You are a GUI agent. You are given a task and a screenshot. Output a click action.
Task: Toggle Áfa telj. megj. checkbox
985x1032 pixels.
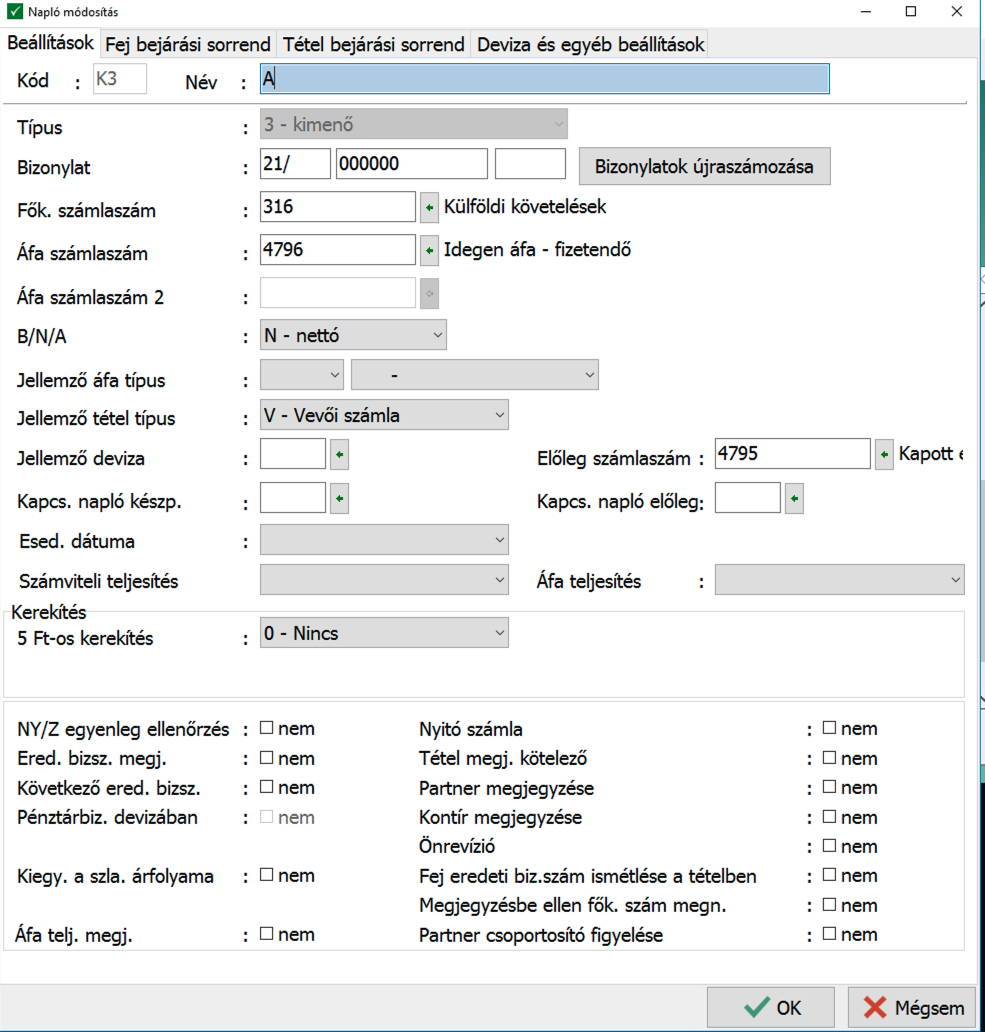pyautogui.click(x=266, y=933)
